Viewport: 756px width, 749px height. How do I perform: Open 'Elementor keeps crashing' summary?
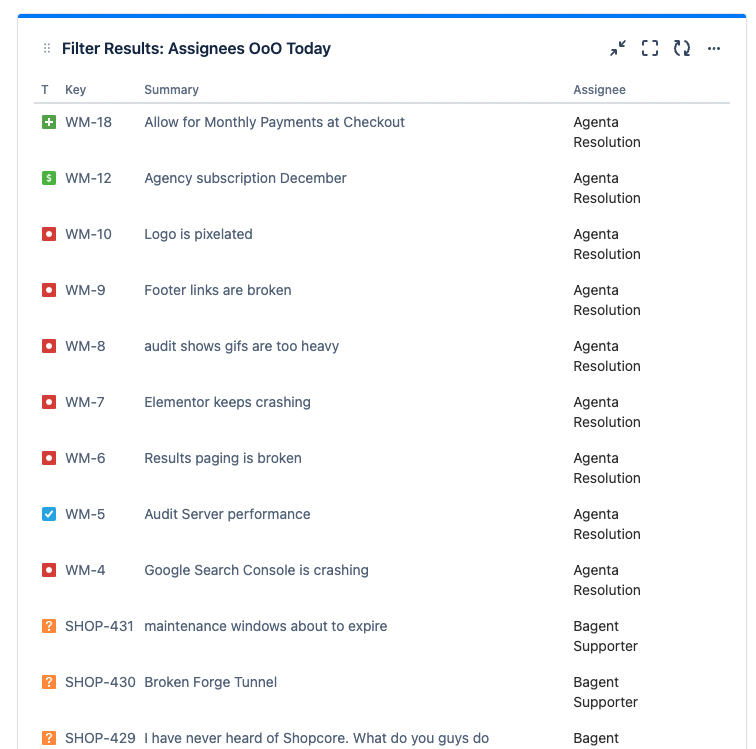click(x=228, y=402)
